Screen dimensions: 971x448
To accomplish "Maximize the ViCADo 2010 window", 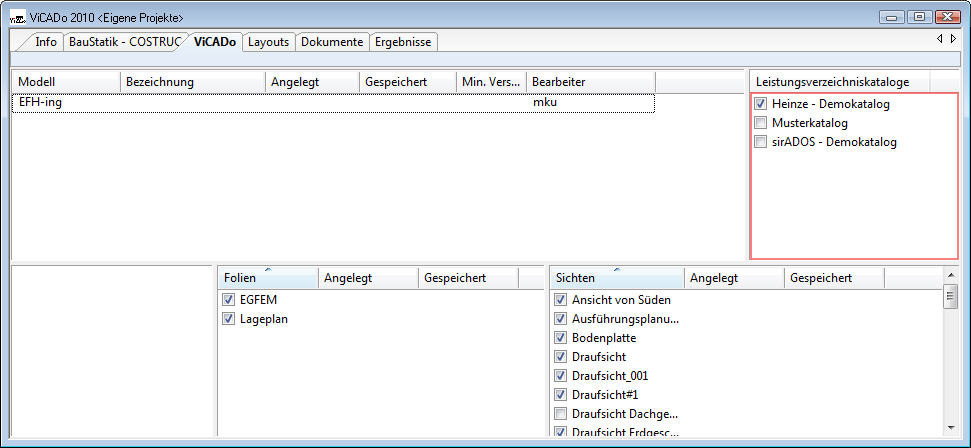I will pos(920,17).
